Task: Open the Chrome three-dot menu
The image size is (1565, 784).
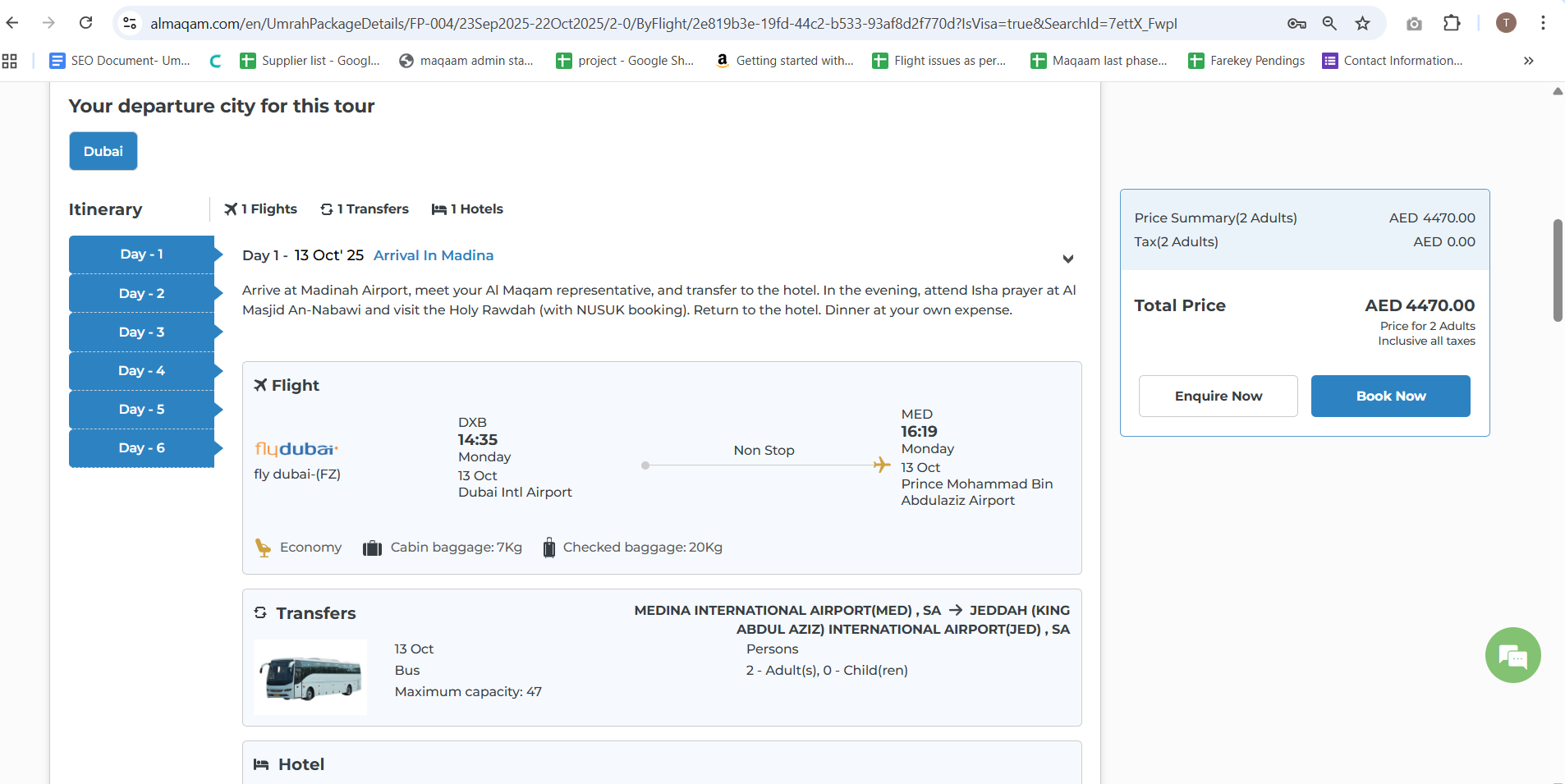Action: [1543, 23]
